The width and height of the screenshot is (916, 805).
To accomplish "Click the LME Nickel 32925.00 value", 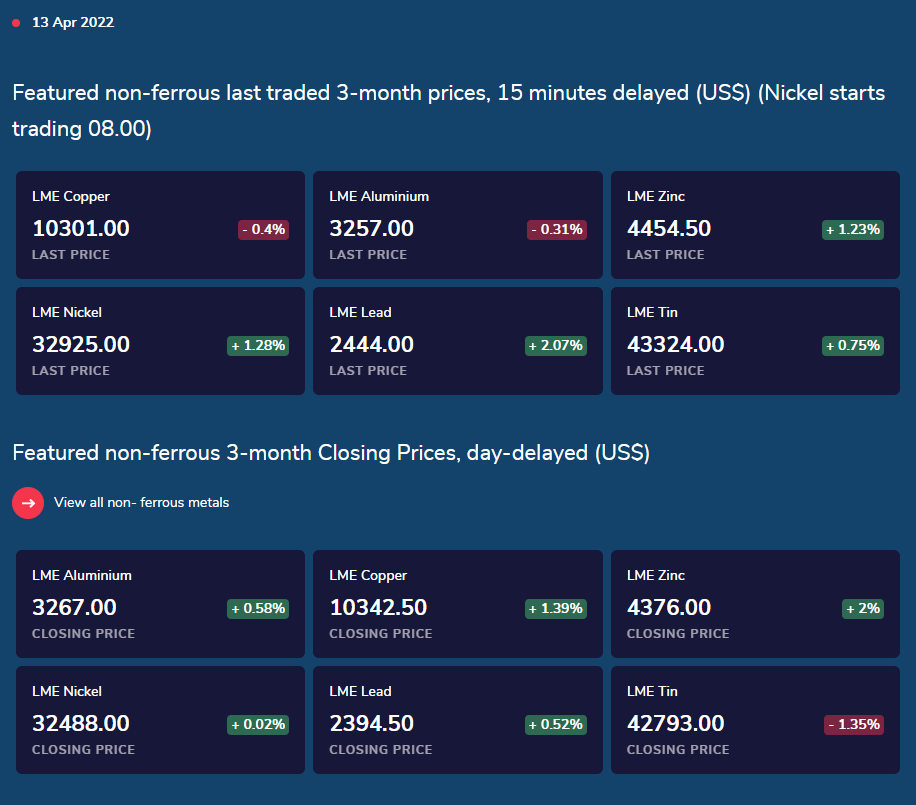I will 81,345.
